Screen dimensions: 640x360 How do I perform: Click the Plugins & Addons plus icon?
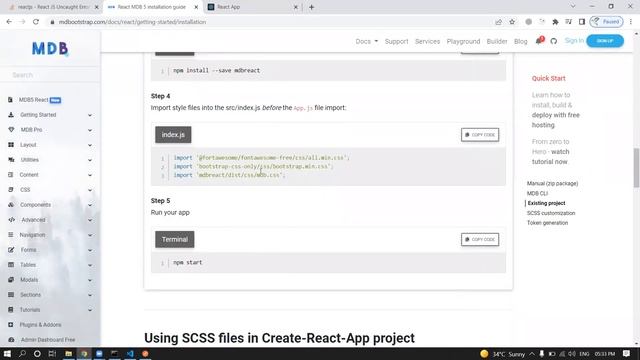[x=11, y=325]
